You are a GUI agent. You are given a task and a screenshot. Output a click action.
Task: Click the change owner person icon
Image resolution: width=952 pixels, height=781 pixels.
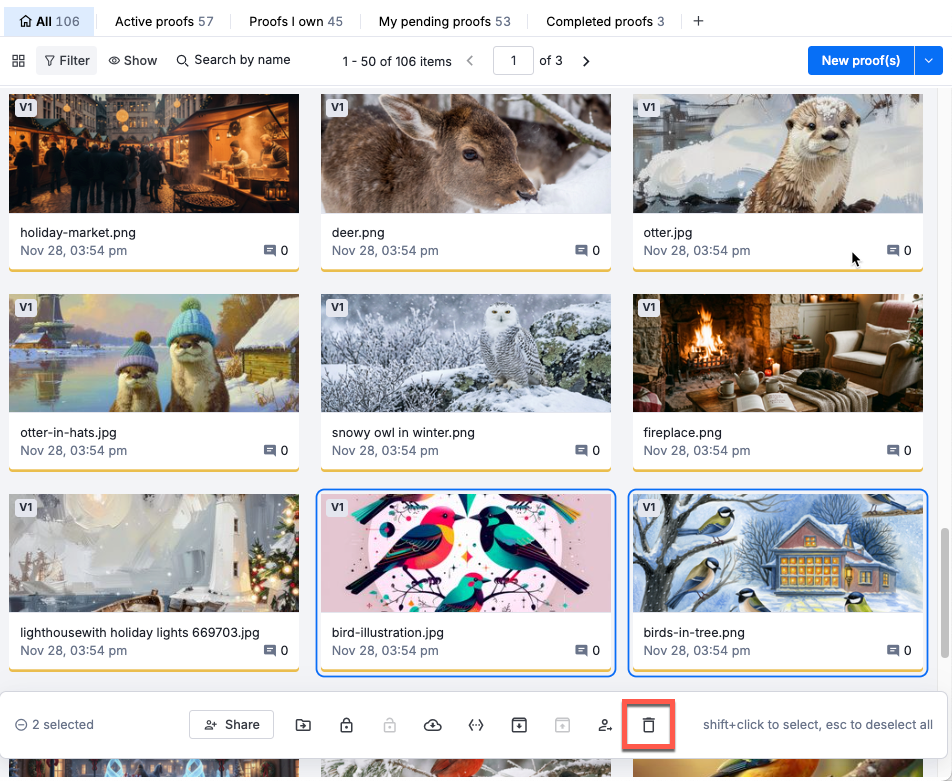click(x=605, y=725)
